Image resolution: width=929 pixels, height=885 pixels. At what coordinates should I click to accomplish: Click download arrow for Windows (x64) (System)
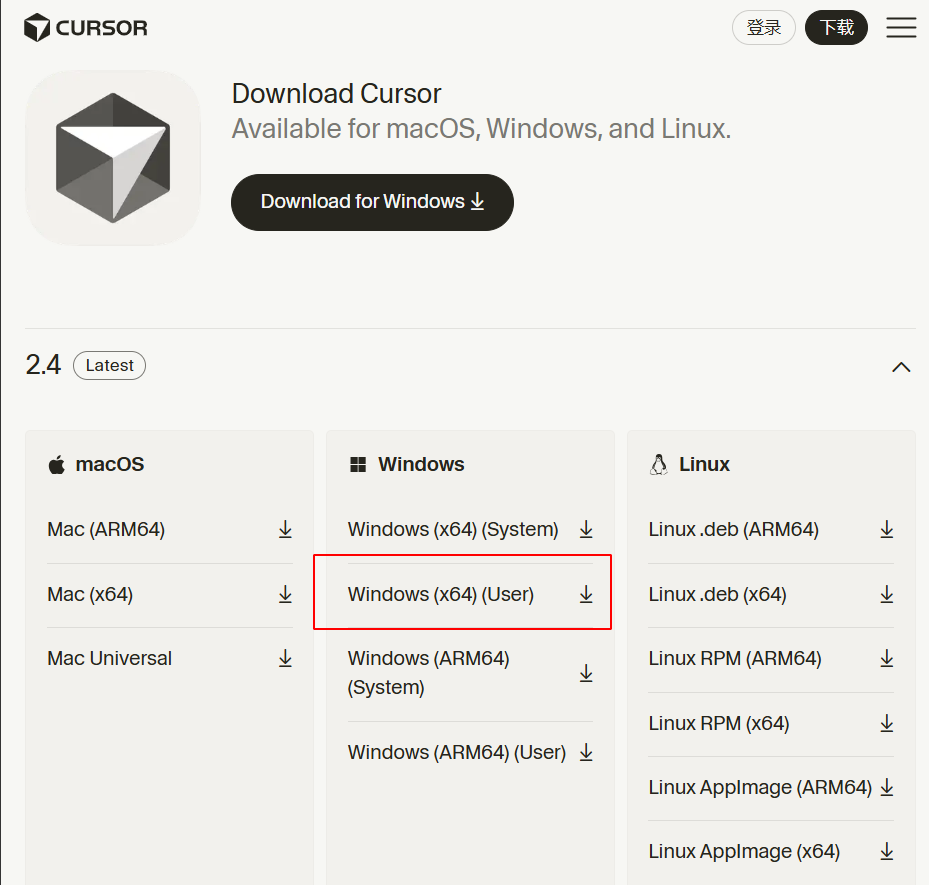(x=586, y=529)
